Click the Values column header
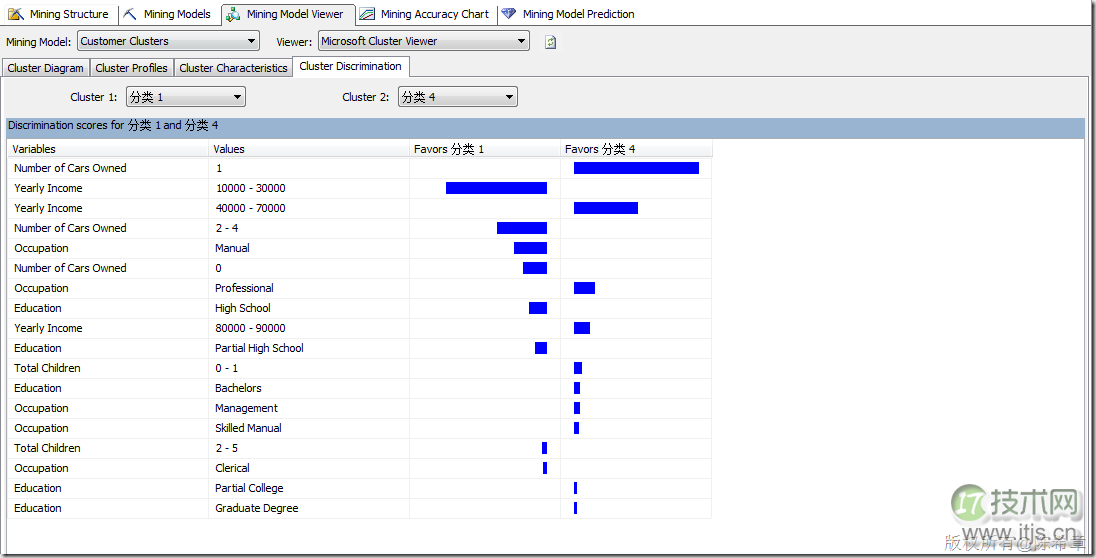This screenshot has width=1096, height=558. (x=310, y=149)
